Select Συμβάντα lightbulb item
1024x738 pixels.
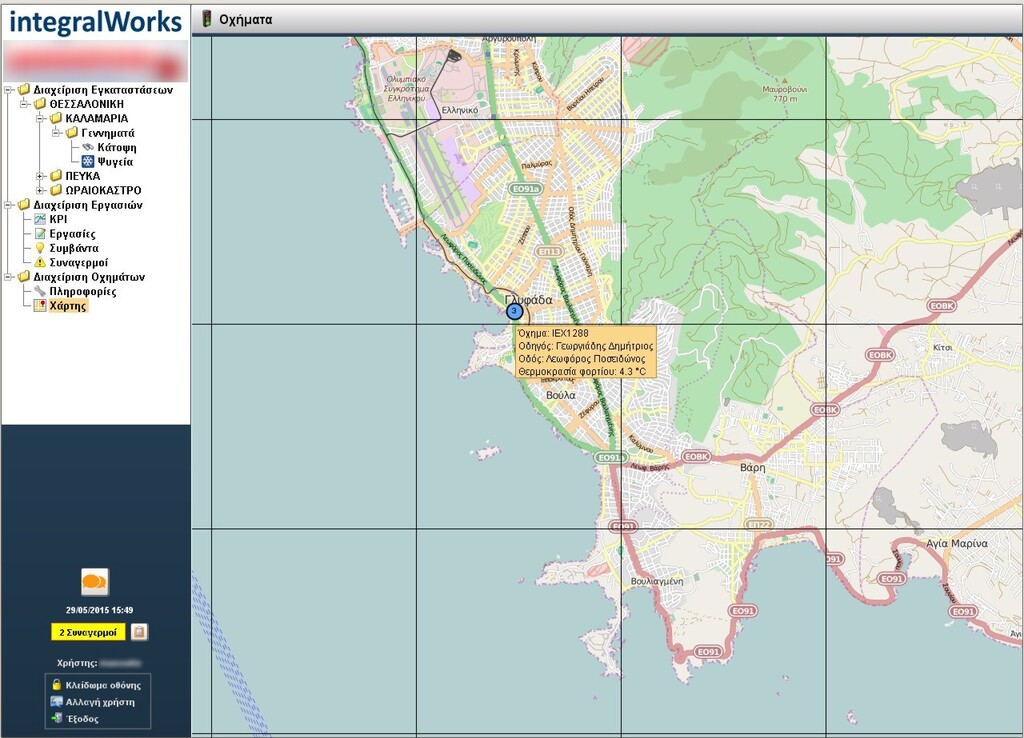(73, 248)
